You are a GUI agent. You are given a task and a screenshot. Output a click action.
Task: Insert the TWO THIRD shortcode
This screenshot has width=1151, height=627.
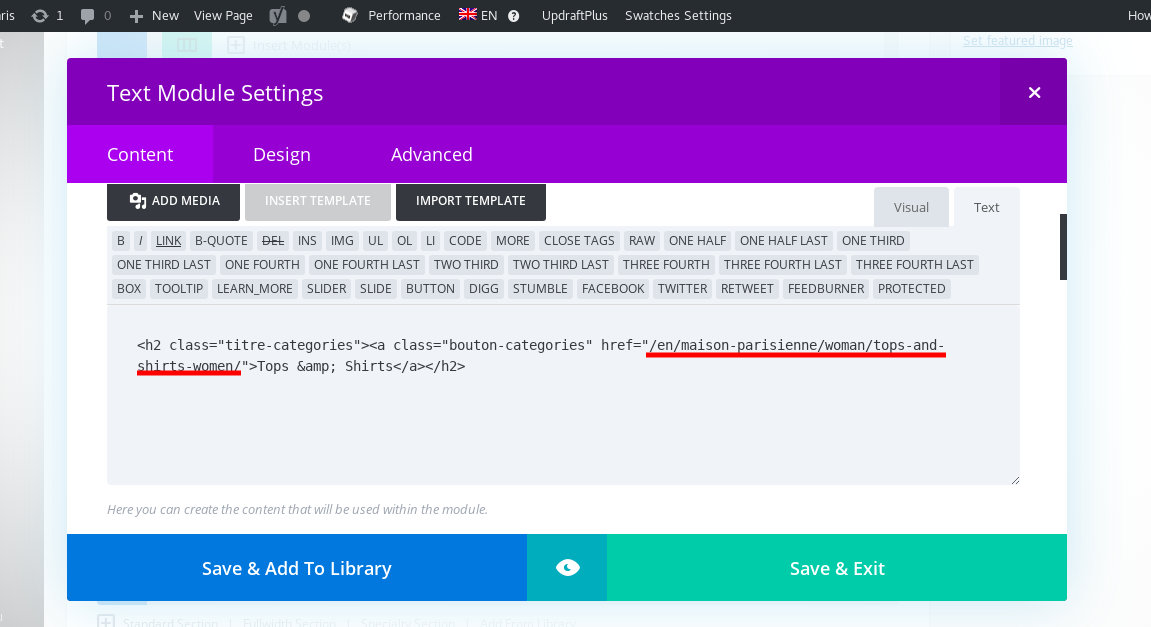coord(466,265)
